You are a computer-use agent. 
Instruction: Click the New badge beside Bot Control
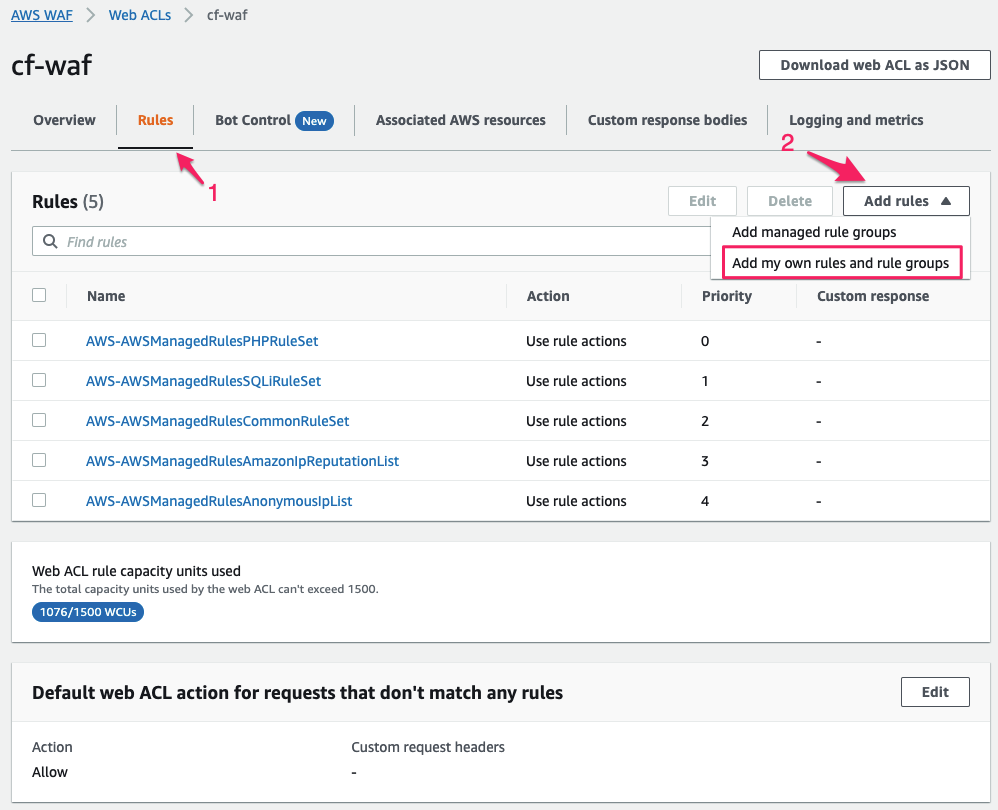tap(314, 121)
